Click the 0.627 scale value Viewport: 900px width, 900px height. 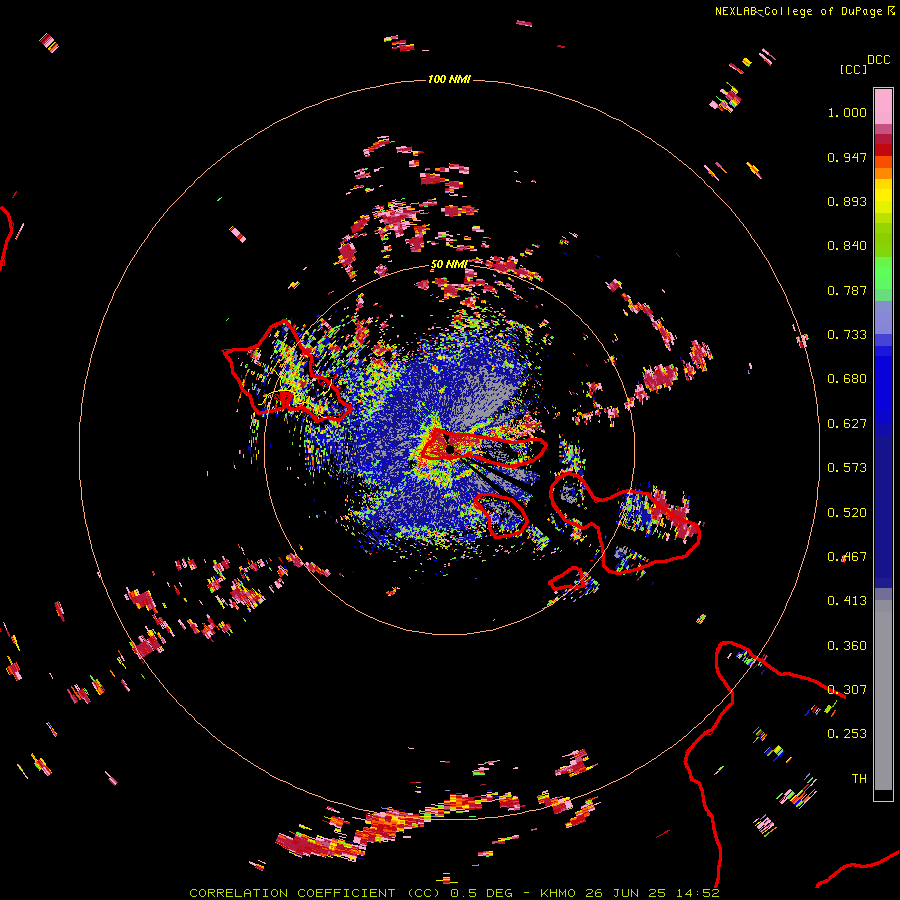point(847,424)
